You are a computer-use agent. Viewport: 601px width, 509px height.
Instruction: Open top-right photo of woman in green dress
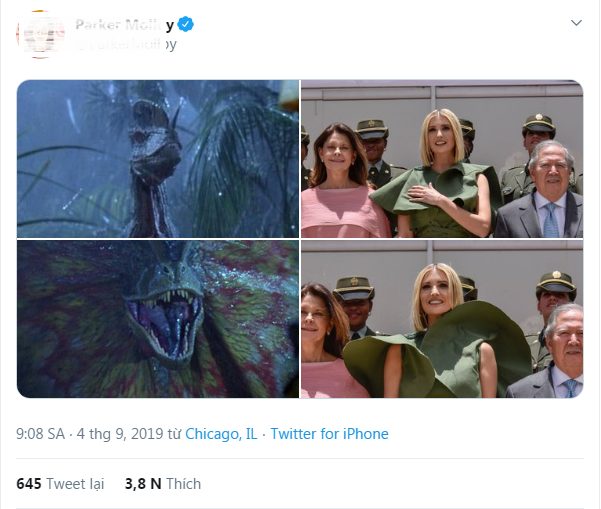pos(442,158)
